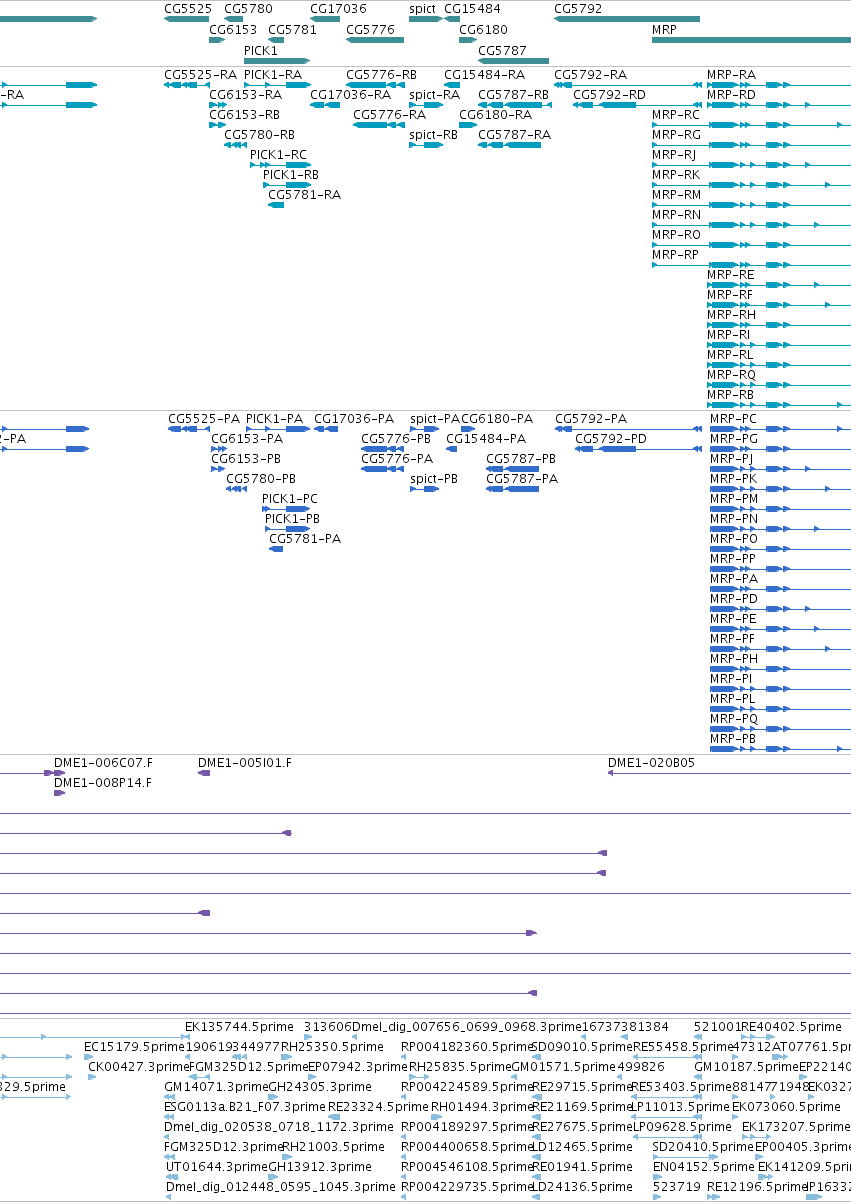Select EST SD20410.5prime
This screenshot has height=1202, width=851.
702,1147
